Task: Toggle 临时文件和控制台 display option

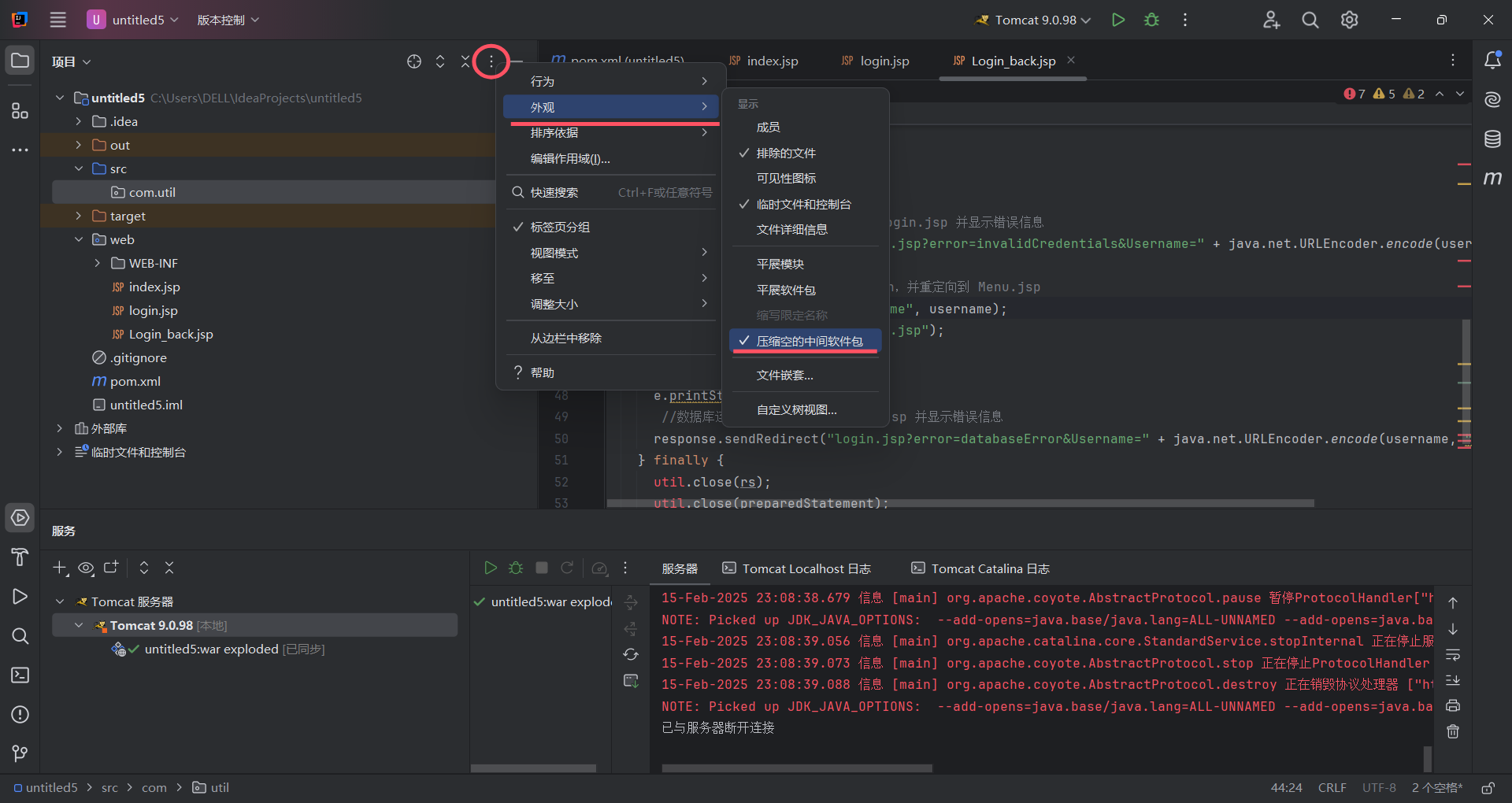Action: 805,204
